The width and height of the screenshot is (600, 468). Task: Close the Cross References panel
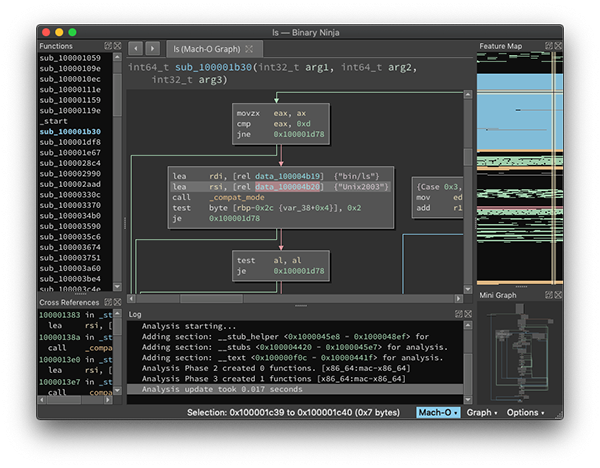click(x=116, y=302)
